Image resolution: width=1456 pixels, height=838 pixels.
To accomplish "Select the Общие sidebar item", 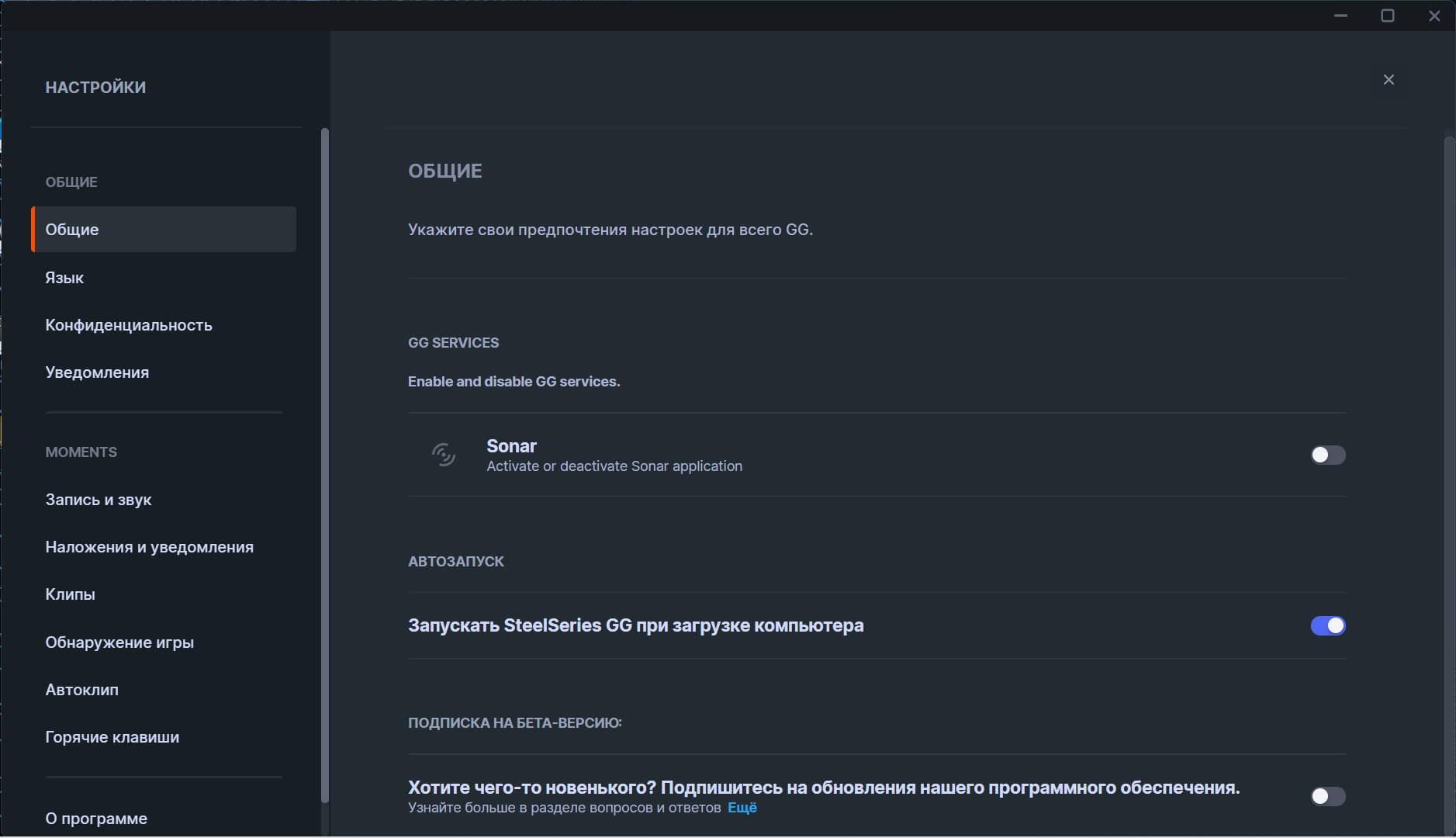I will coord(163,230).
